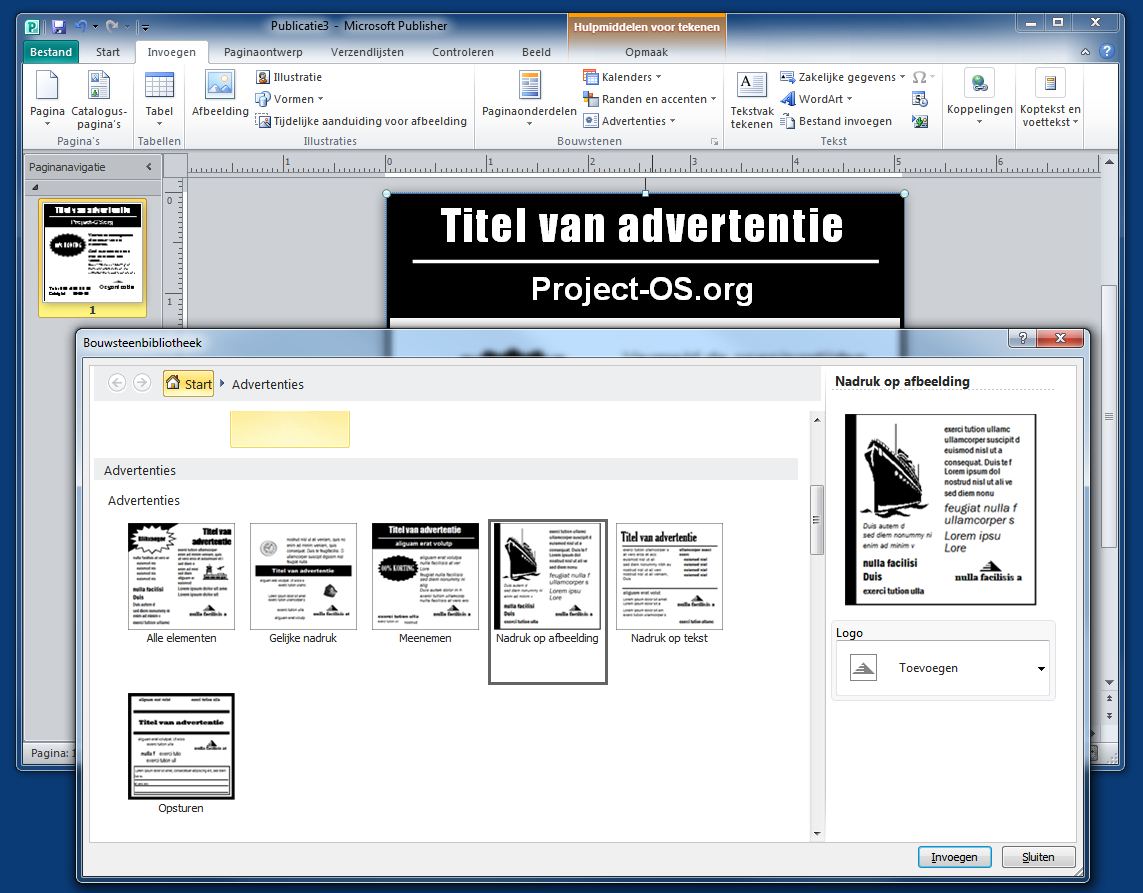Insert a new Pagina via the blank page icon

click(47, 86)
